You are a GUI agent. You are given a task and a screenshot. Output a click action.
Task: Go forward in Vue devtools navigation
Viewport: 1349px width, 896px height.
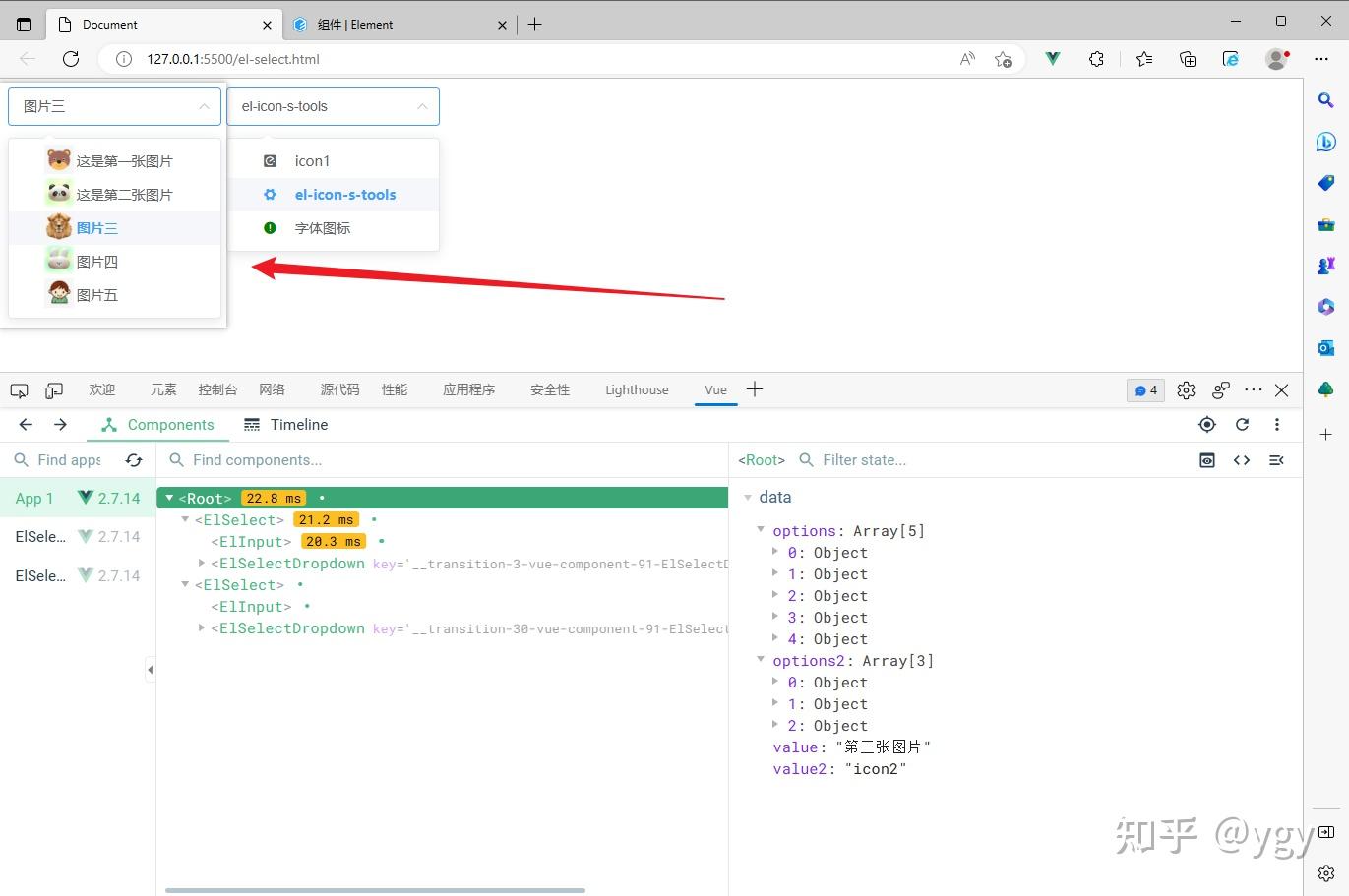click(x=60, y=425)
